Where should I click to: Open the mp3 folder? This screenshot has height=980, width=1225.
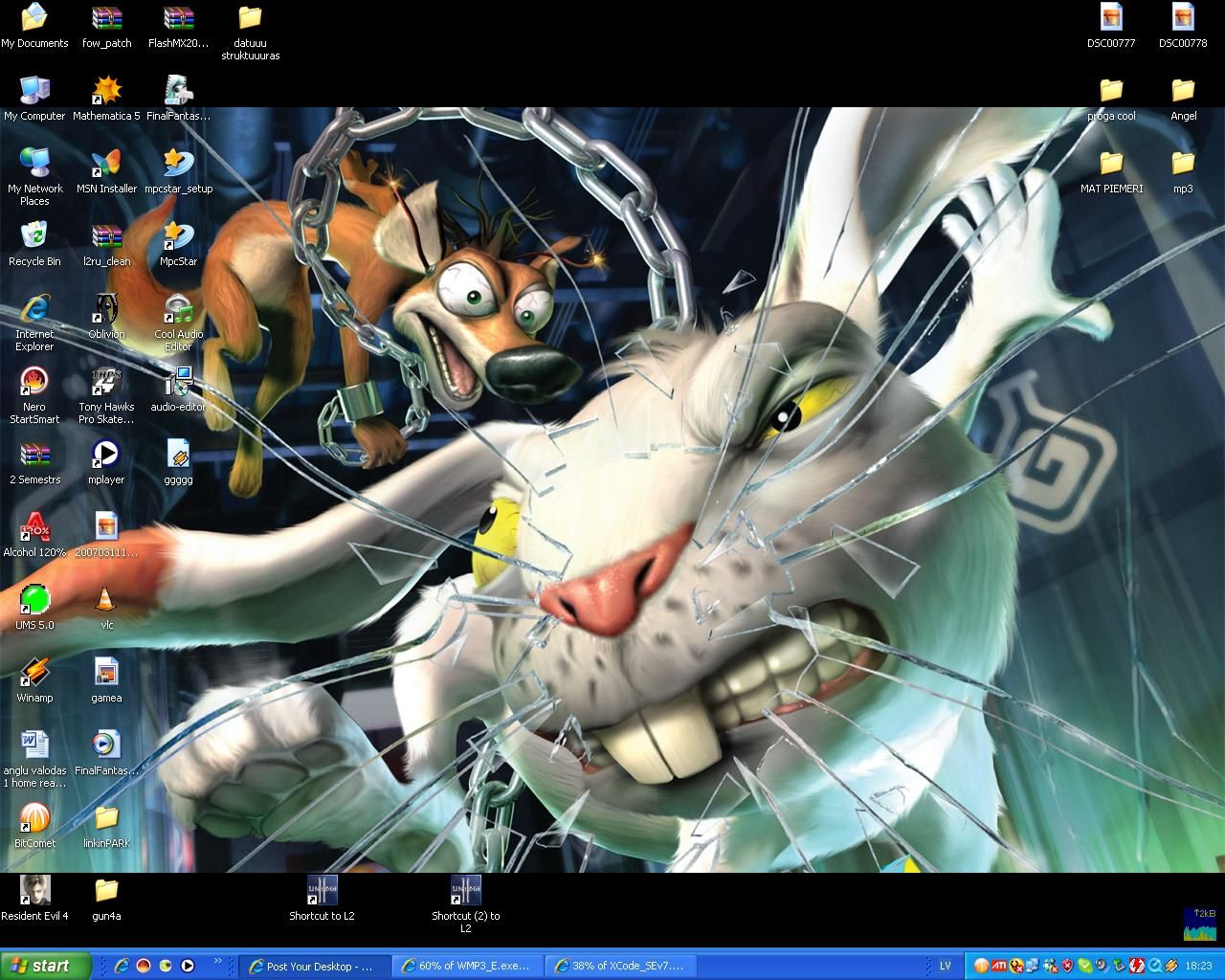click(1183, 171)
